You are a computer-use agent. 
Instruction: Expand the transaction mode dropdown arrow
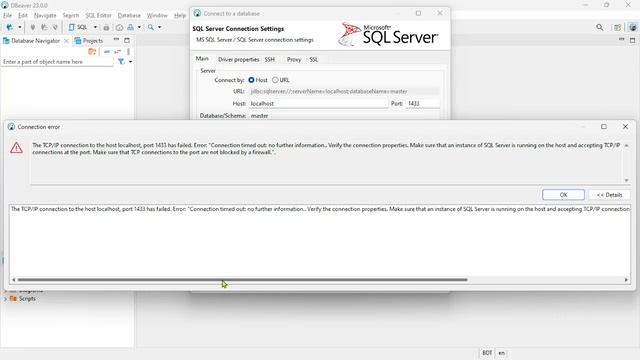139,27
